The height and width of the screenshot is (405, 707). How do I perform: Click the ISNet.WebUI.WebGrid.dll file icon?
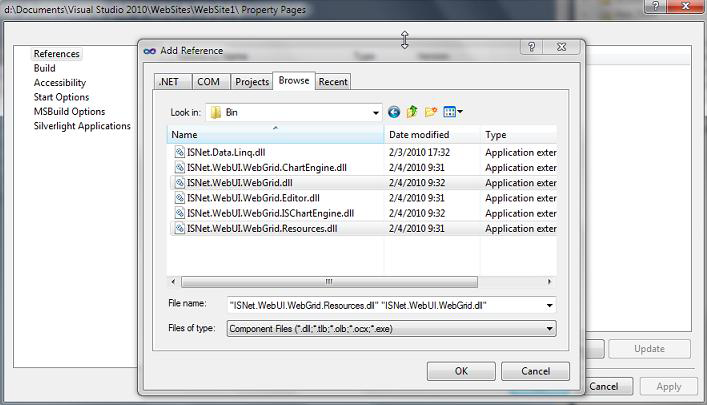pos(179,183)
